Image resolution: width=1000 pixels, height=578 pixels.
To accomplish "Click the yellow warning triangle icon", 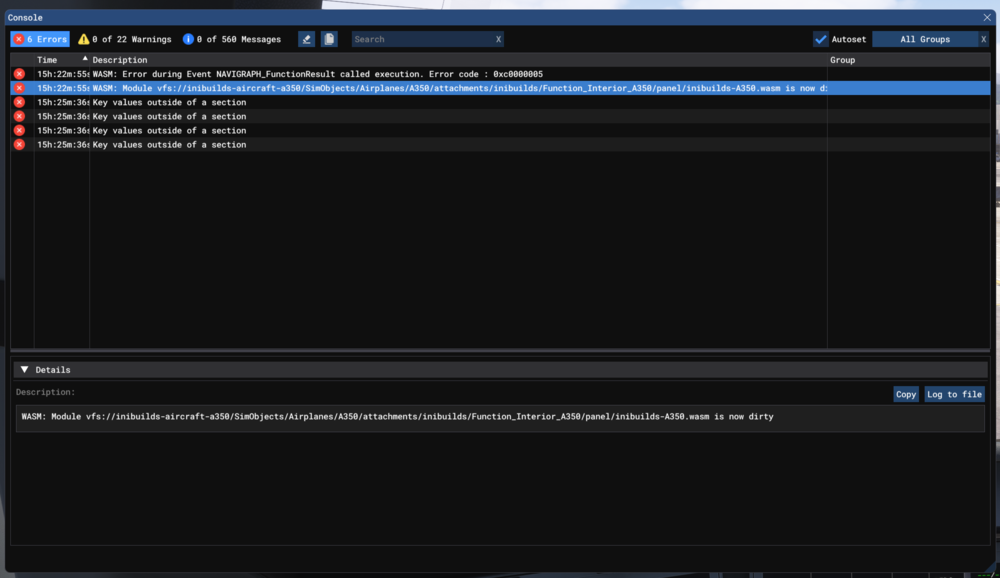I will 84,39.
